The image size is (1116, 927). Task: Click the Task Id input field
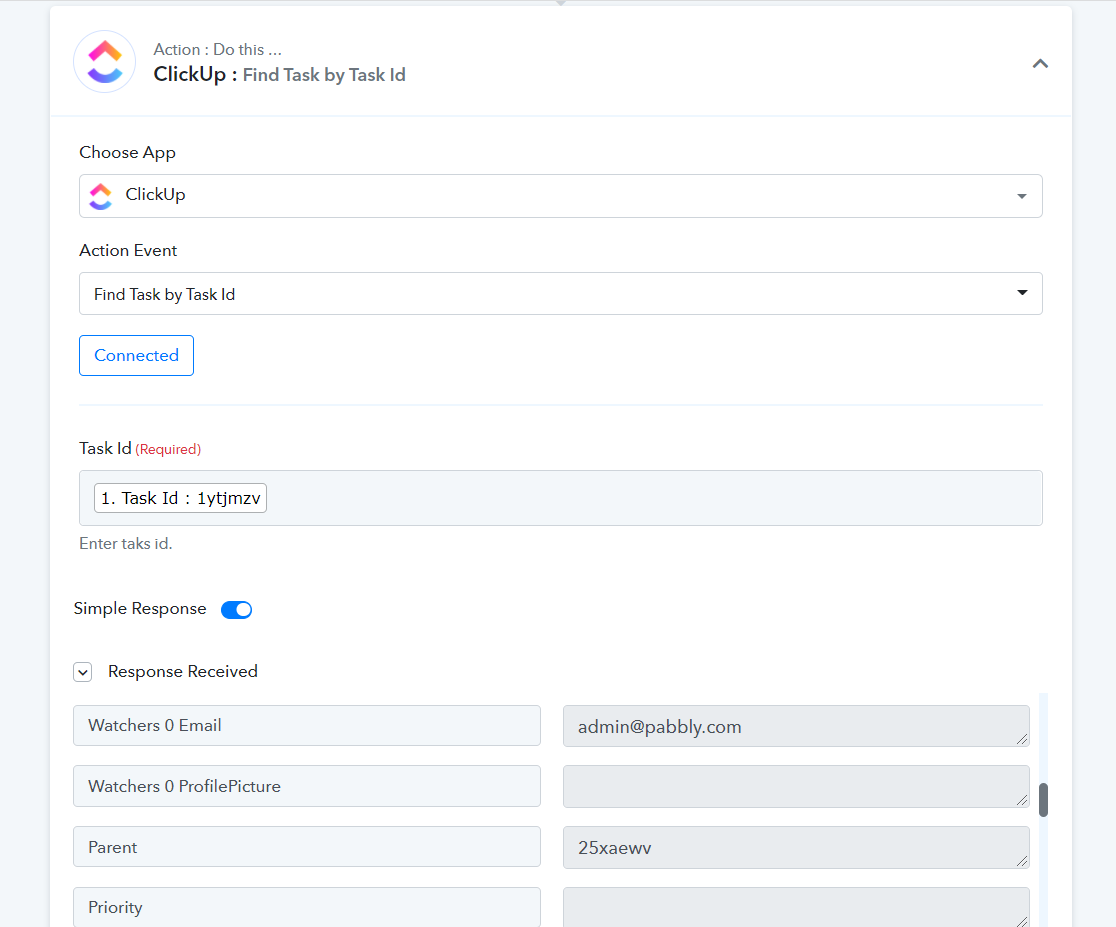pos(560,498)
